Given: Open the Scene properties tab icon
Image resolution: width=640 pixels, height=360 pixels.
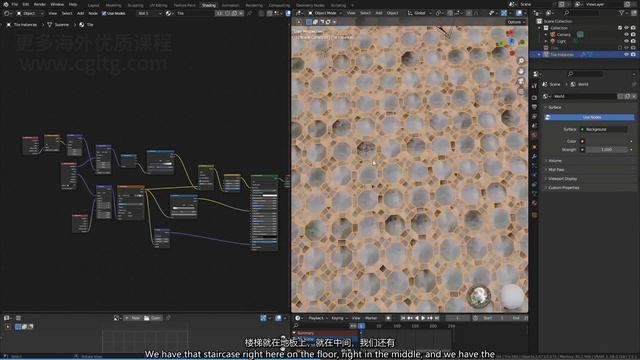Looking at the screenshot, I should pos(534,126).
